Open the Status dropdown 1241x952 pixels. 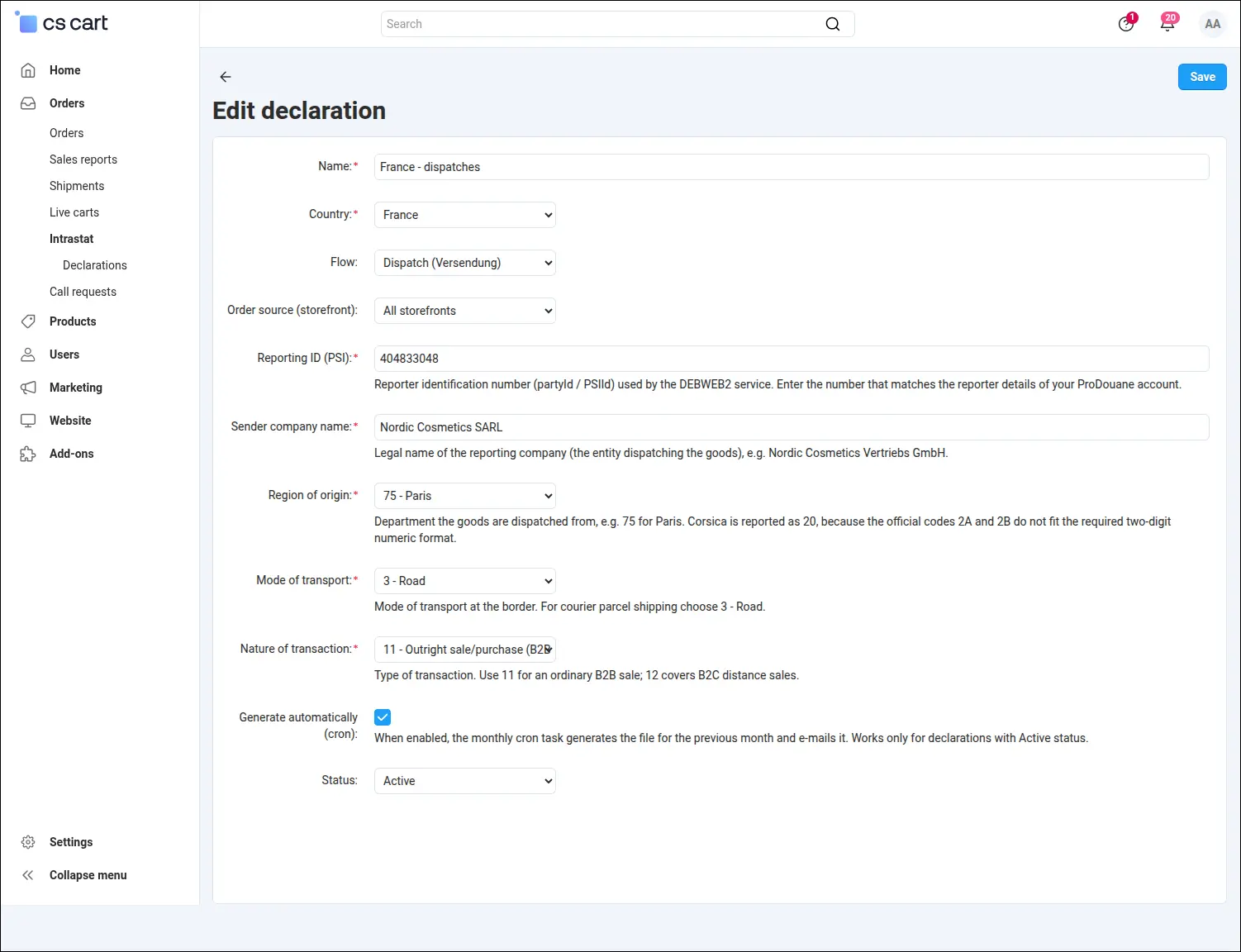(x=465, y=781)
